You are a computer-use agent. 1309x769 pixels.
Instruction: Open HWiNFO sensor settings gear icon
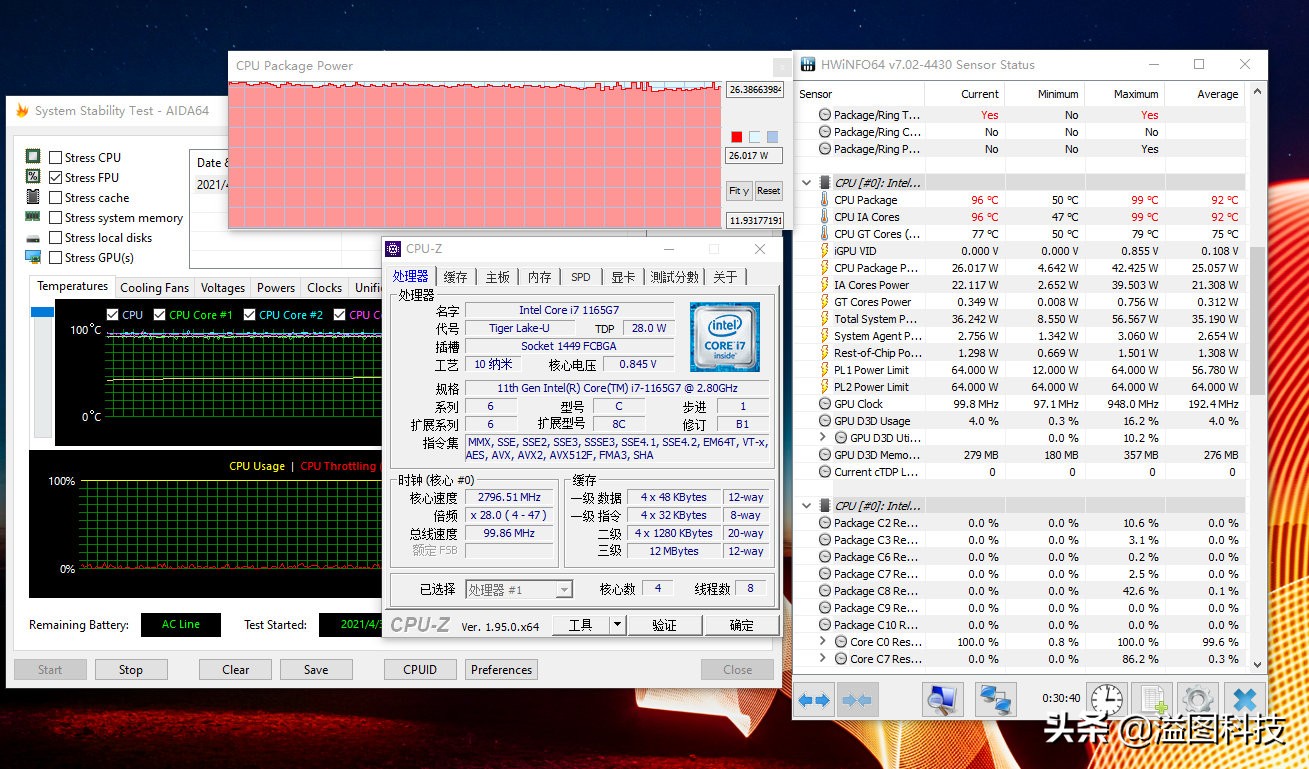(1197, 699)
